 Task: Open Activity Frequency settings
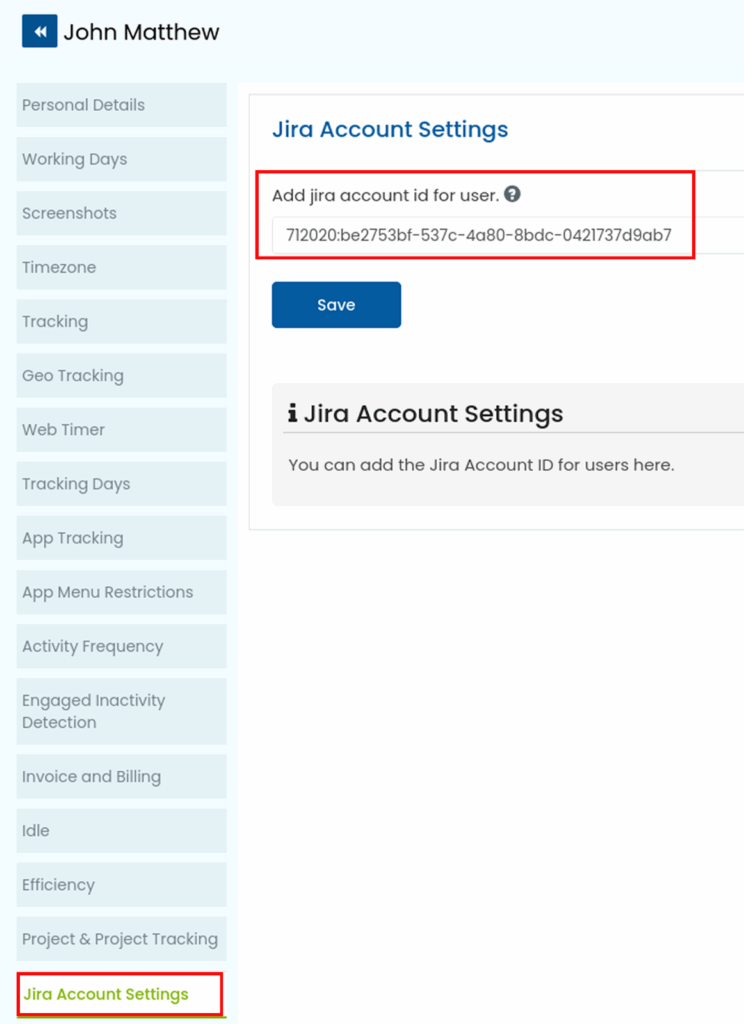point(121,646)
